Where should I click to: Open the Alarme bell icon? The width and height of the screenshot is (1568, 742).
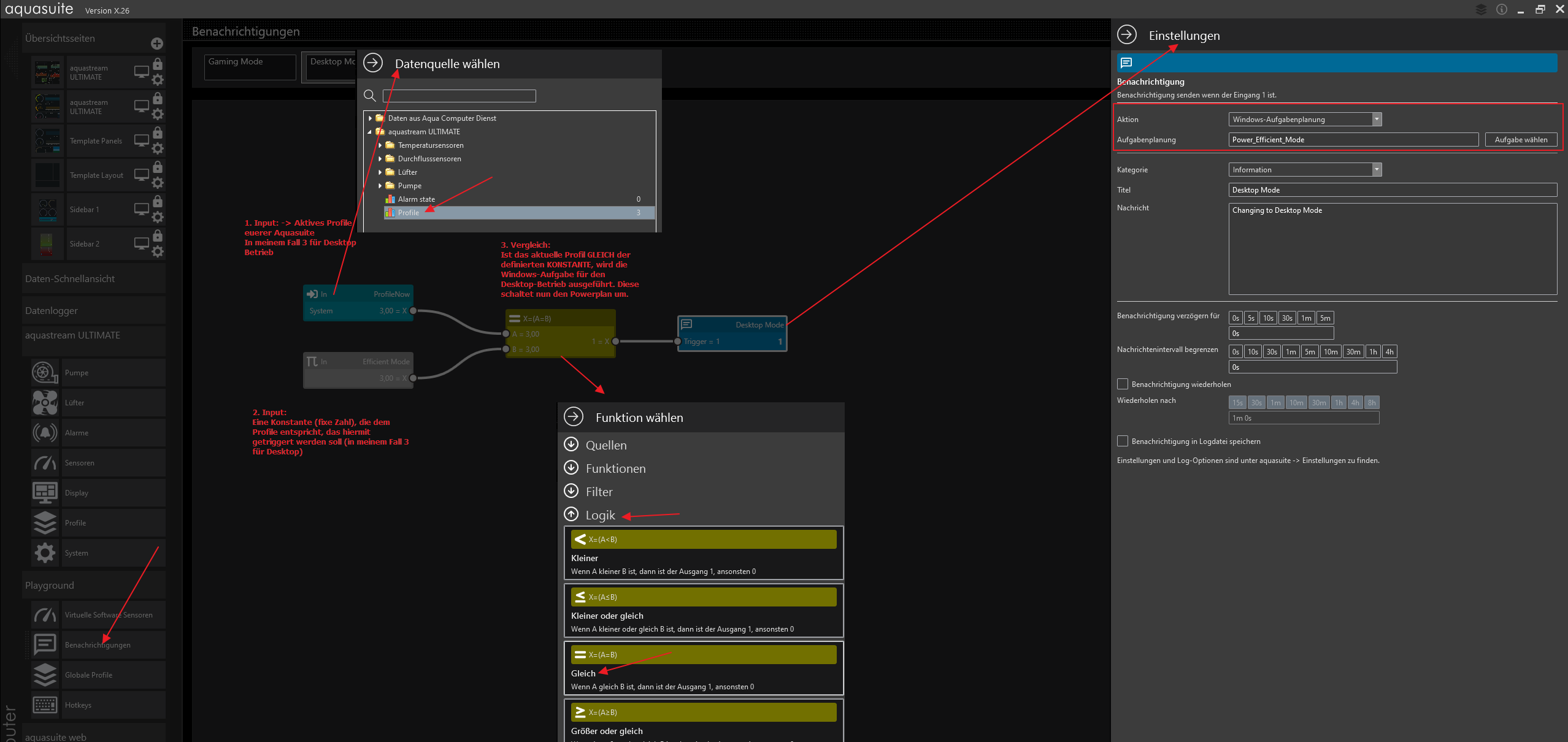(45, 432)
